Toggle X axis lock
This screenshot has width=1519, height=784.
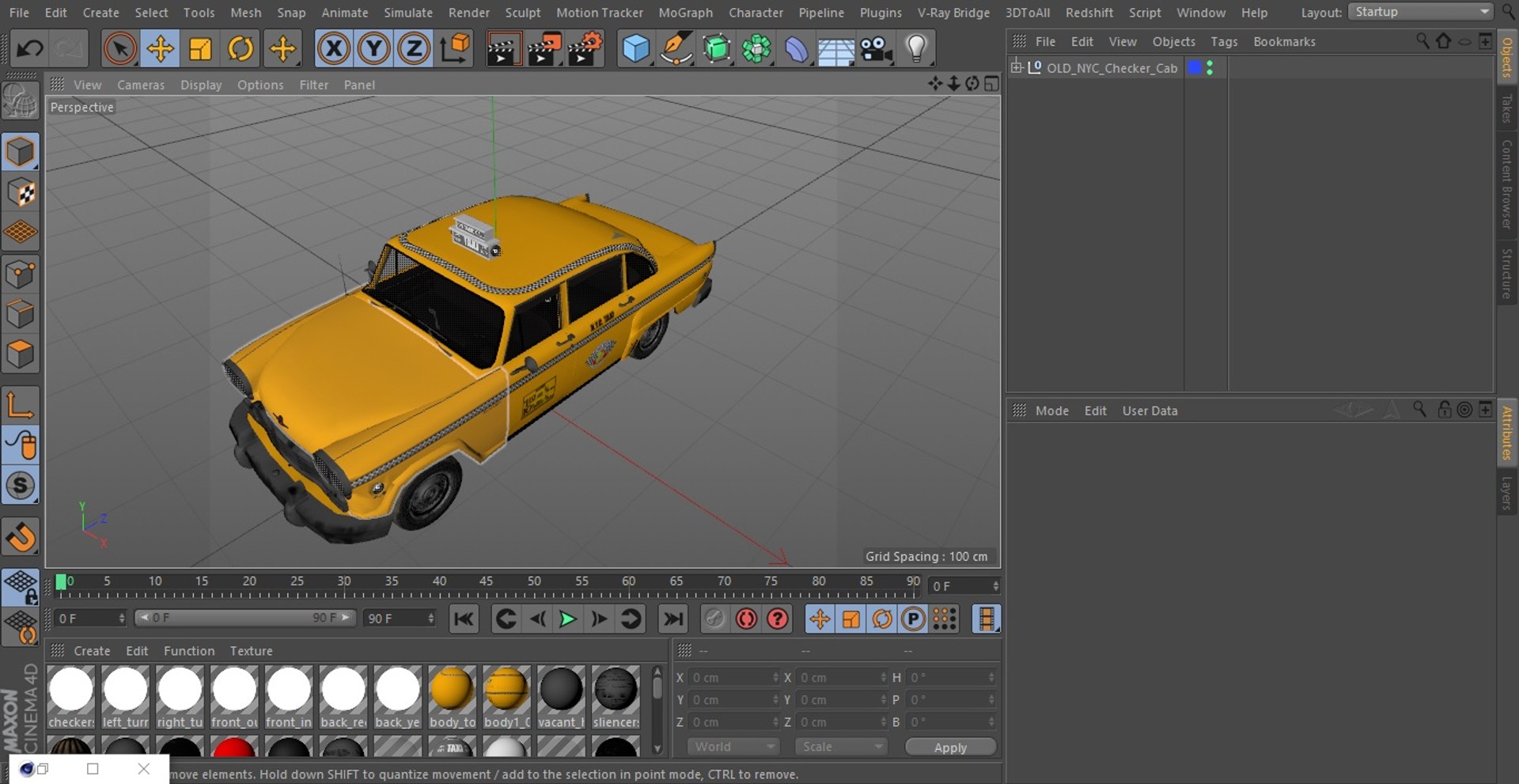pyautogui.click(x=334, y=49)
